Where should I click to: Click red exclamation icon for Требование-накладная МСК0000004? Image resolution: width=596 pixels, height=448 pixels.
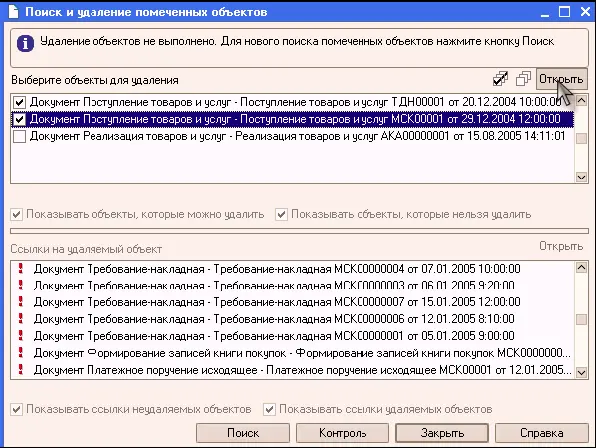pos(21,269)
